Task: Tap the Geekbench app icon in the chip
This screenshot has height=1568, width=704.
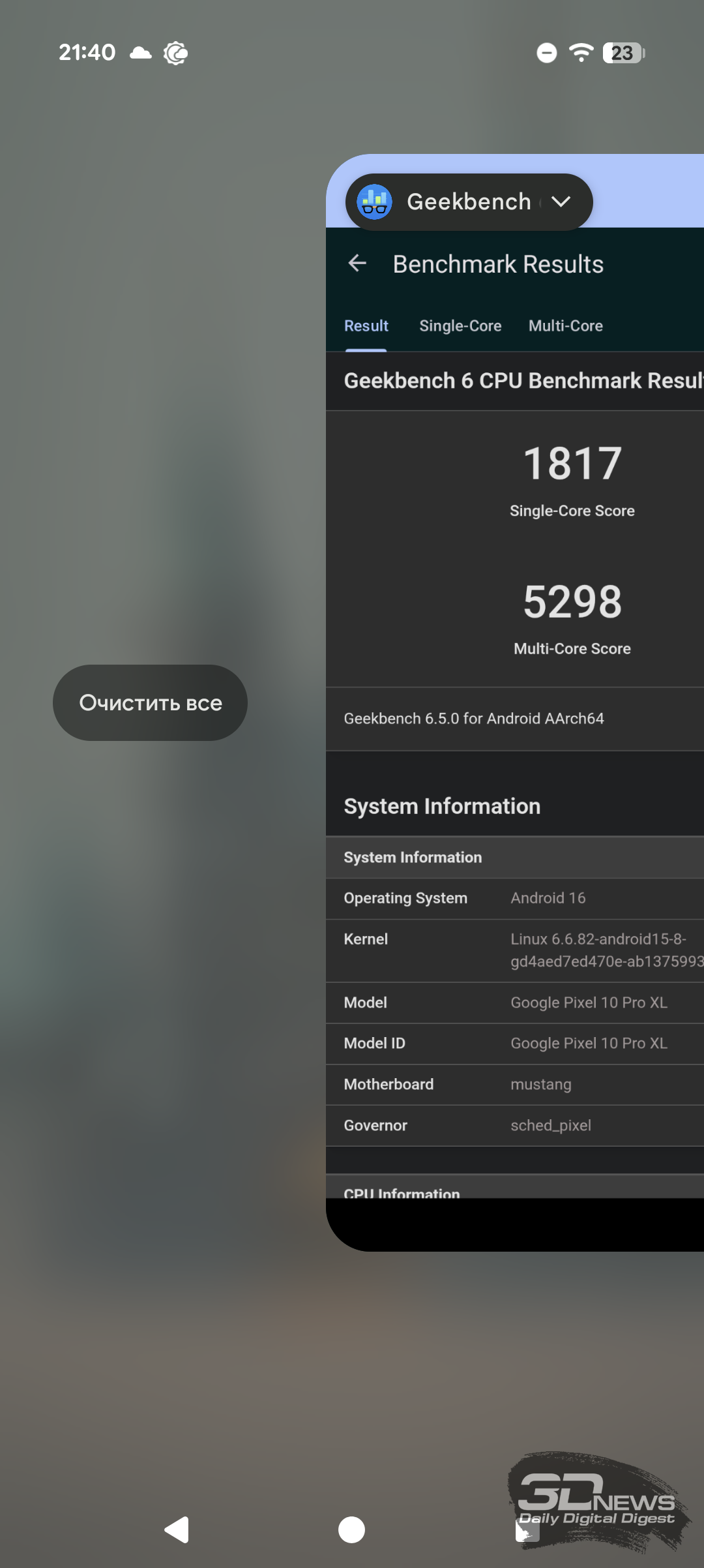Action: click(x=375, y=202)
